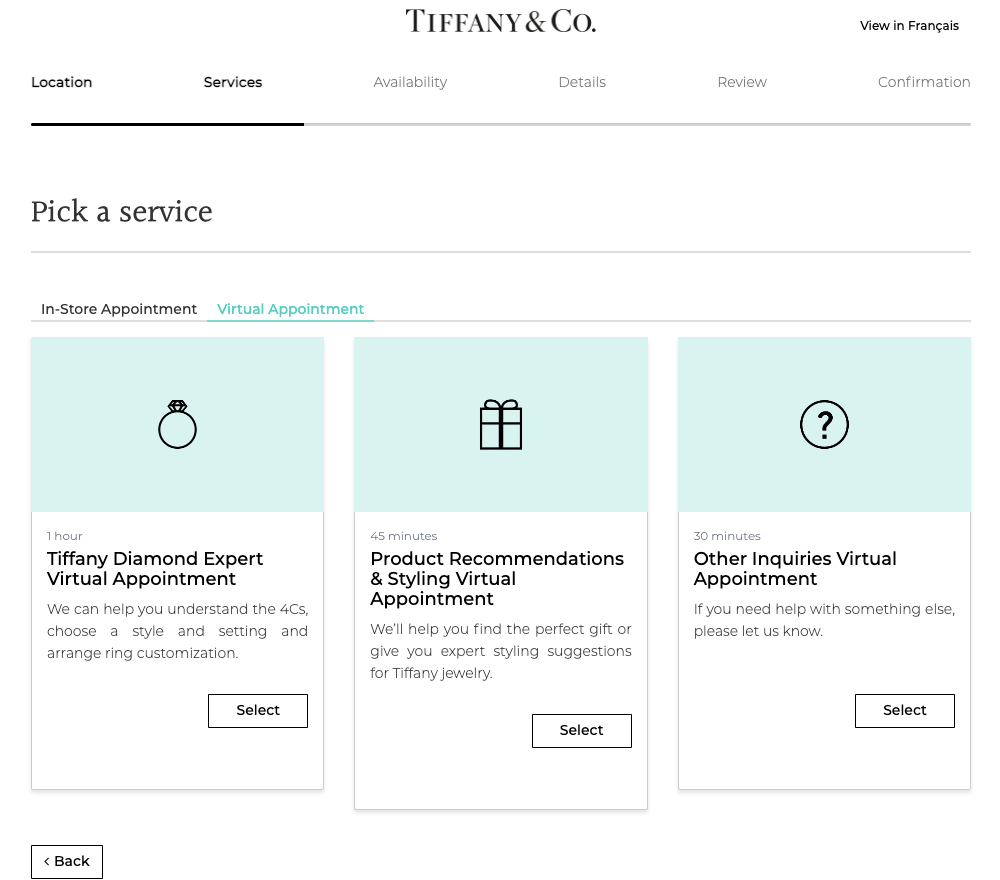Go back with the Back button
The width and height of the screenshot is (1000, 880).
tap(67, 862)
